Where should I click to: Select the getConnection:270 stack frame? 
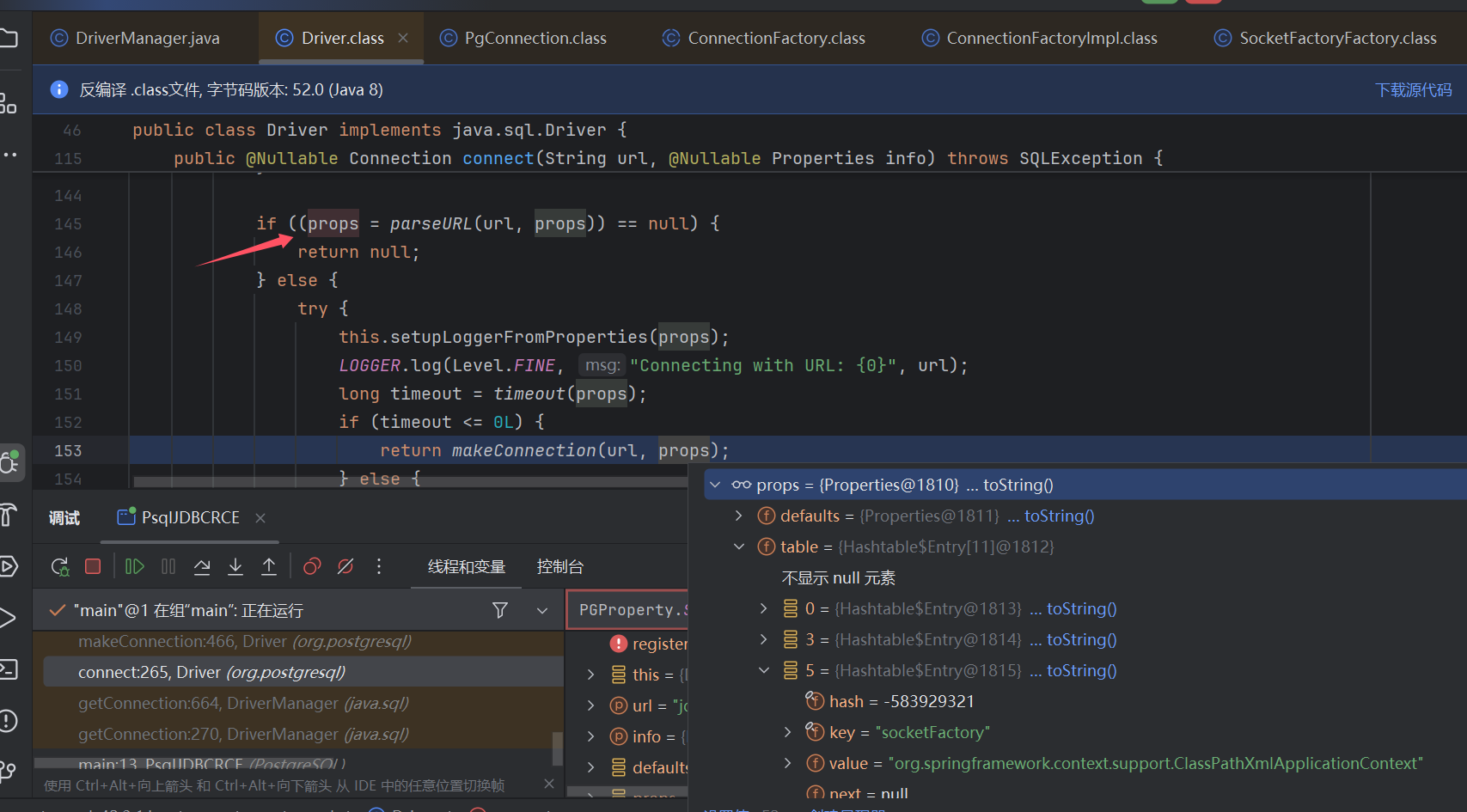298,734
